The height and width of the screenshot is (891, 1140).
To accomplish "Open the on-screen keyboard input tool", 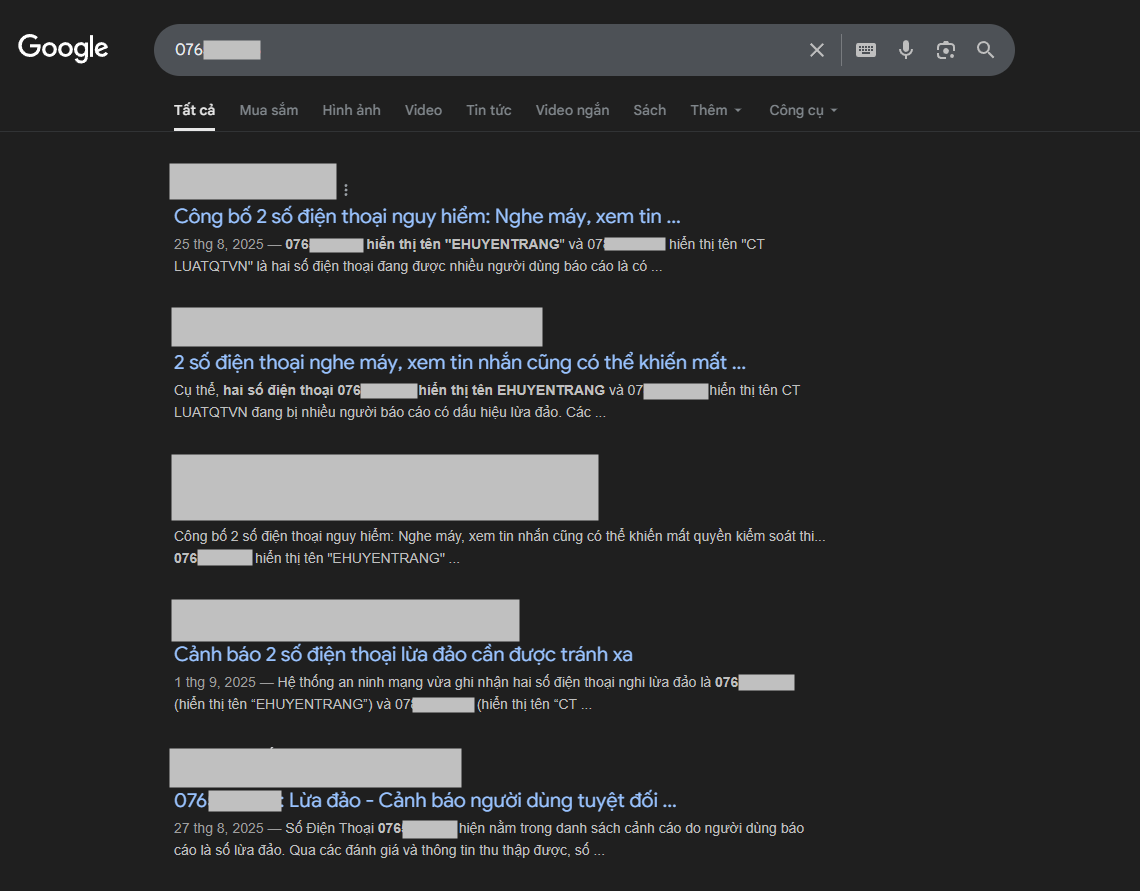I will pyautogui.click(x=866, y=50).
